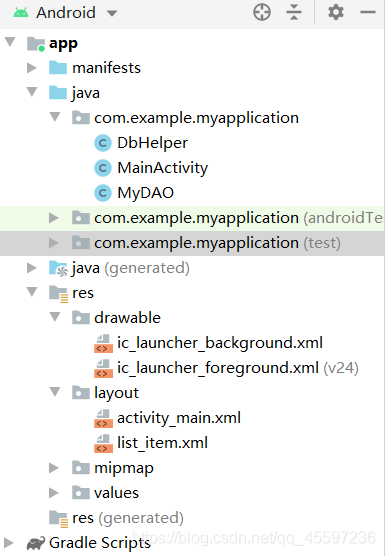The width and height of the screenshot is (385, 556).
Task: Select the values folder label
Action: [116, 493]
